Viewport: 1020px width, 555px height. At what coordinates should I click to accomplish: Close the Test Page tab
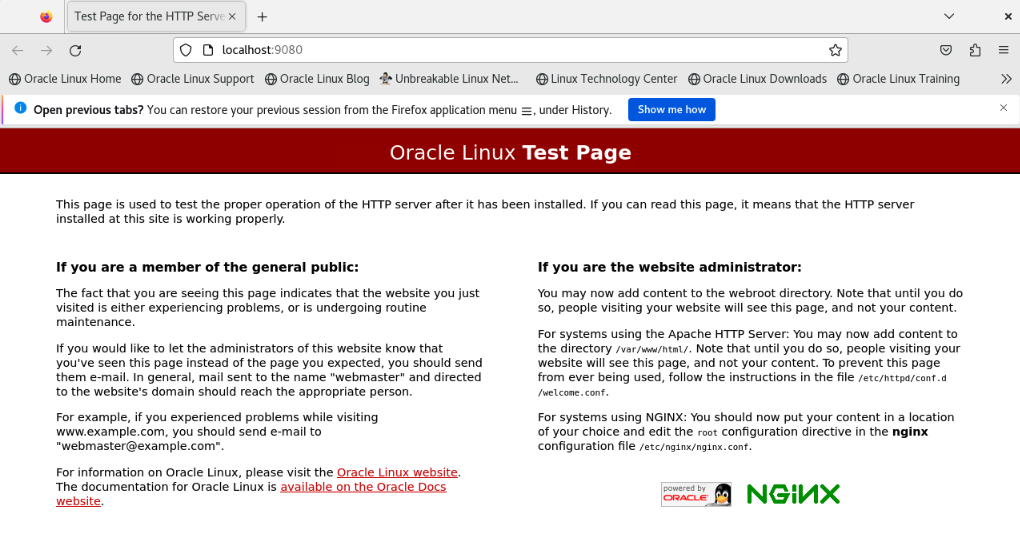232,17
